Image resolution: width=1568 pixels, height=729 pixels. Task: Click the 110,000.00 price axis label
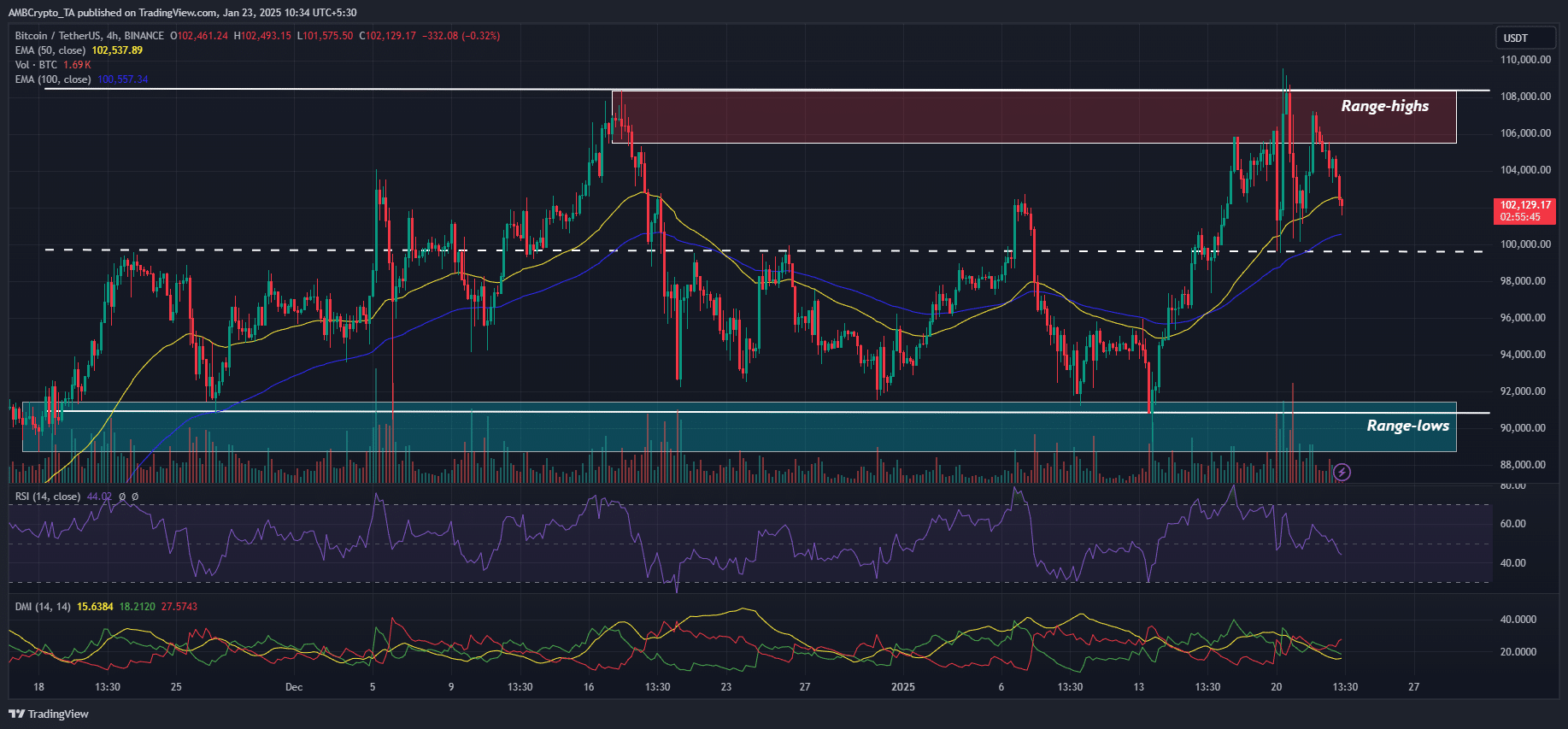(x=1525, y=60)
